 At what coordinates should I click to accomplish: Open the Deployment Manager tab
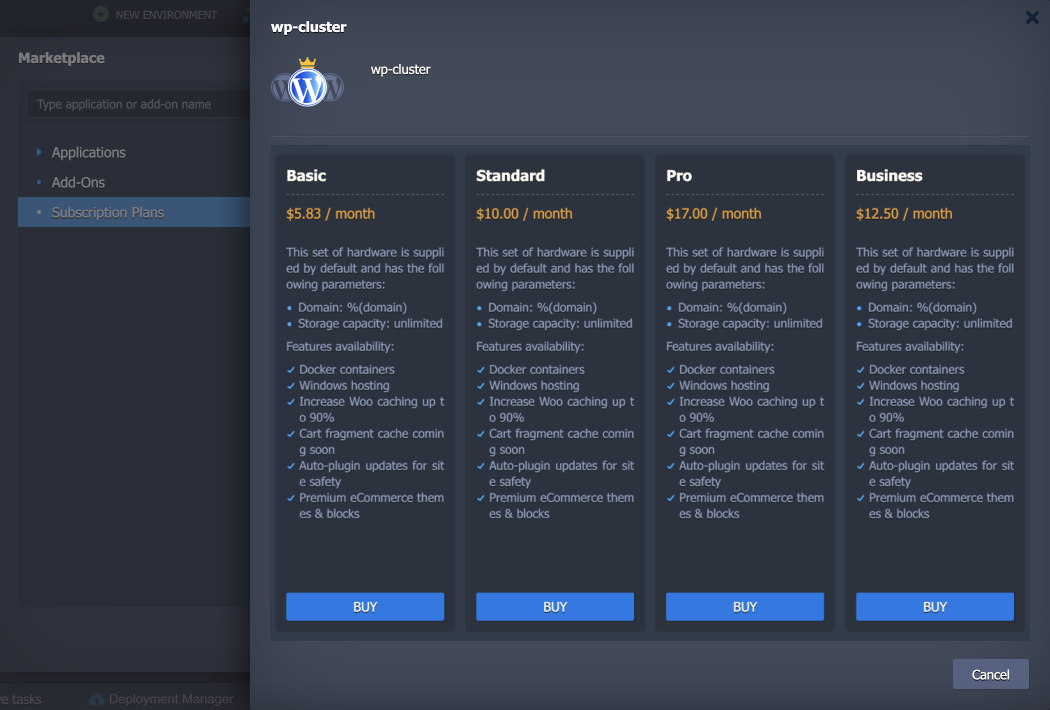pos(170,699)
